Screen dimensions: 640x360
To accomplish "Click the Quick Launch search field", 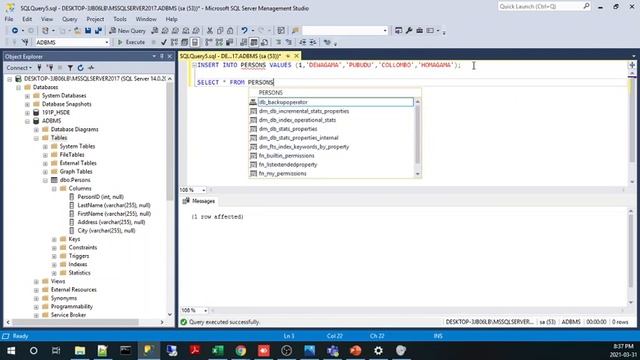I will (x=540, y=7).
